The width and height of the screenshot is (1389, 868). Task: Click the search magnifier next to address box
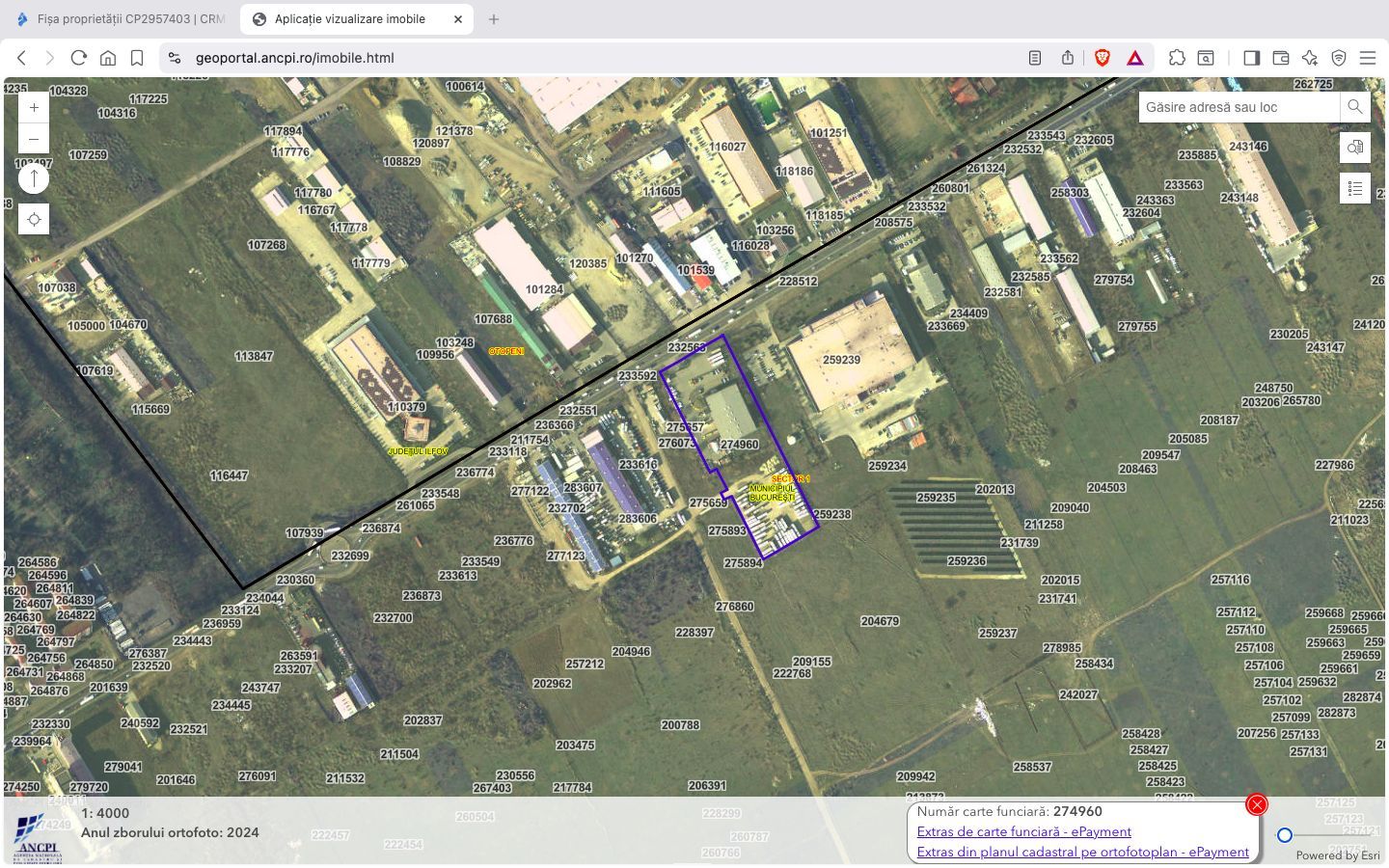1355,107
